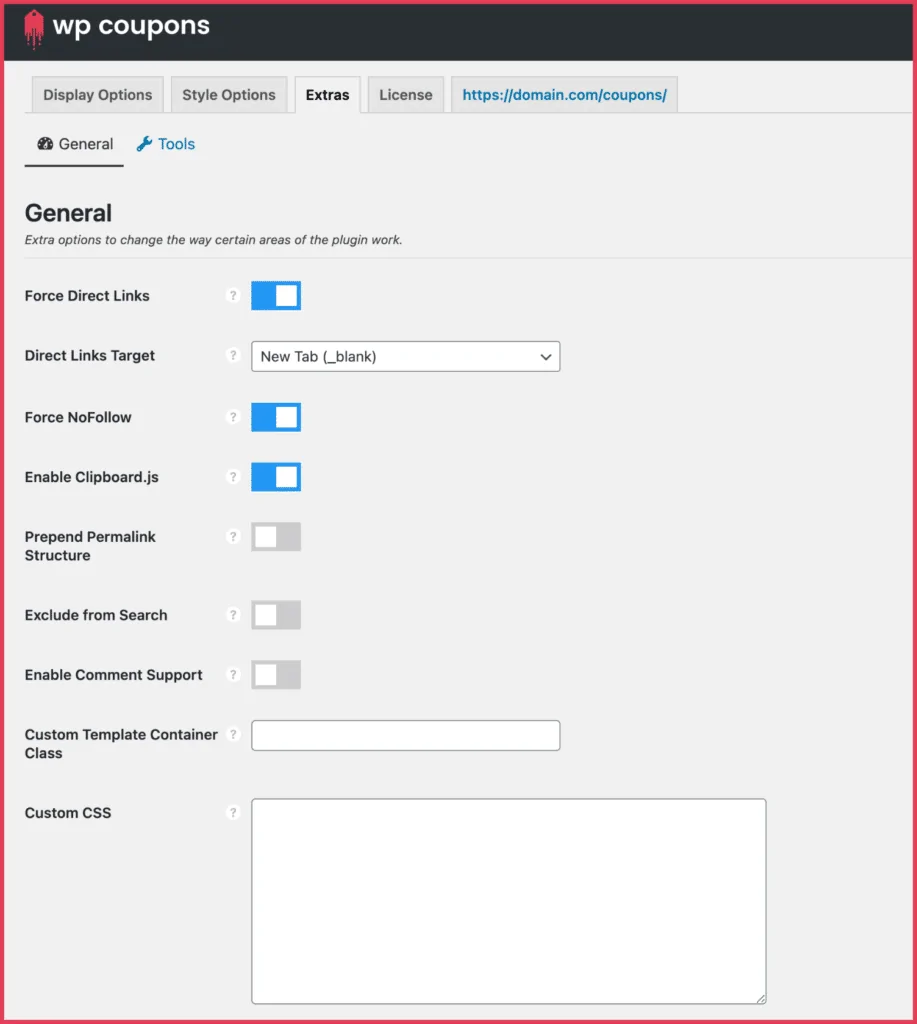
Task: Toggle Prepend Permalink Structure on
Action: point(276,537)
